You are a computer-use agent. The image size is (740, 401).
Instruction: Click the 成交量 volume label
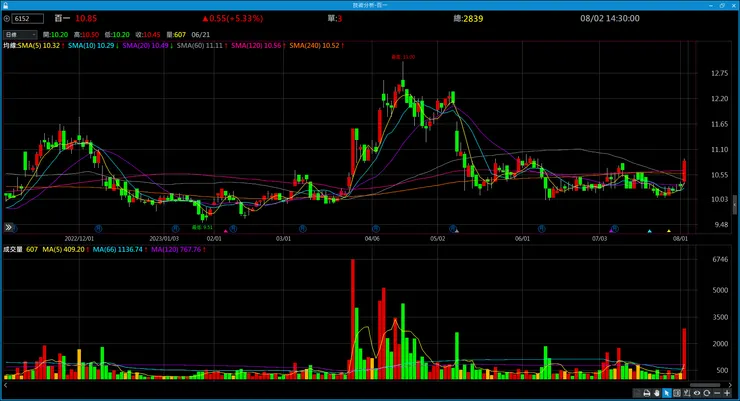click(13, 249)
